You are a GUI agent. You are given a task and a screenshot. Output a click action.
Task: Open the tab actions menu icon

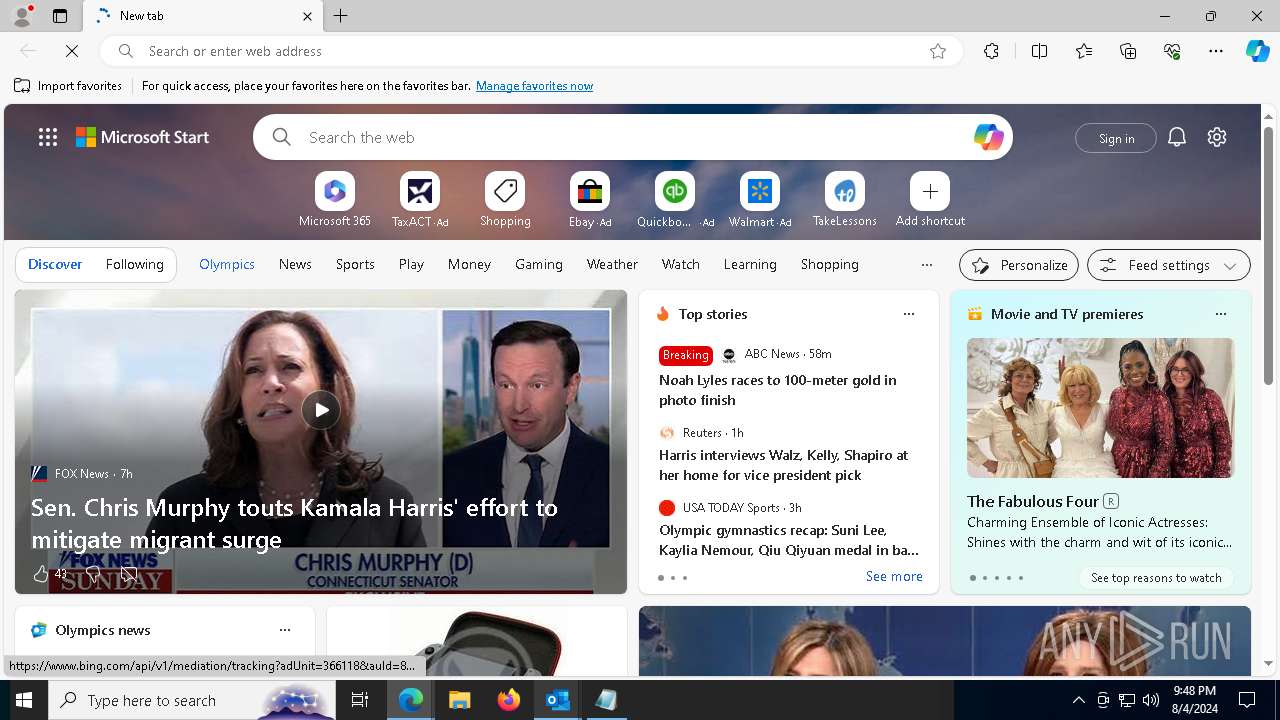(x=60, y=16)
